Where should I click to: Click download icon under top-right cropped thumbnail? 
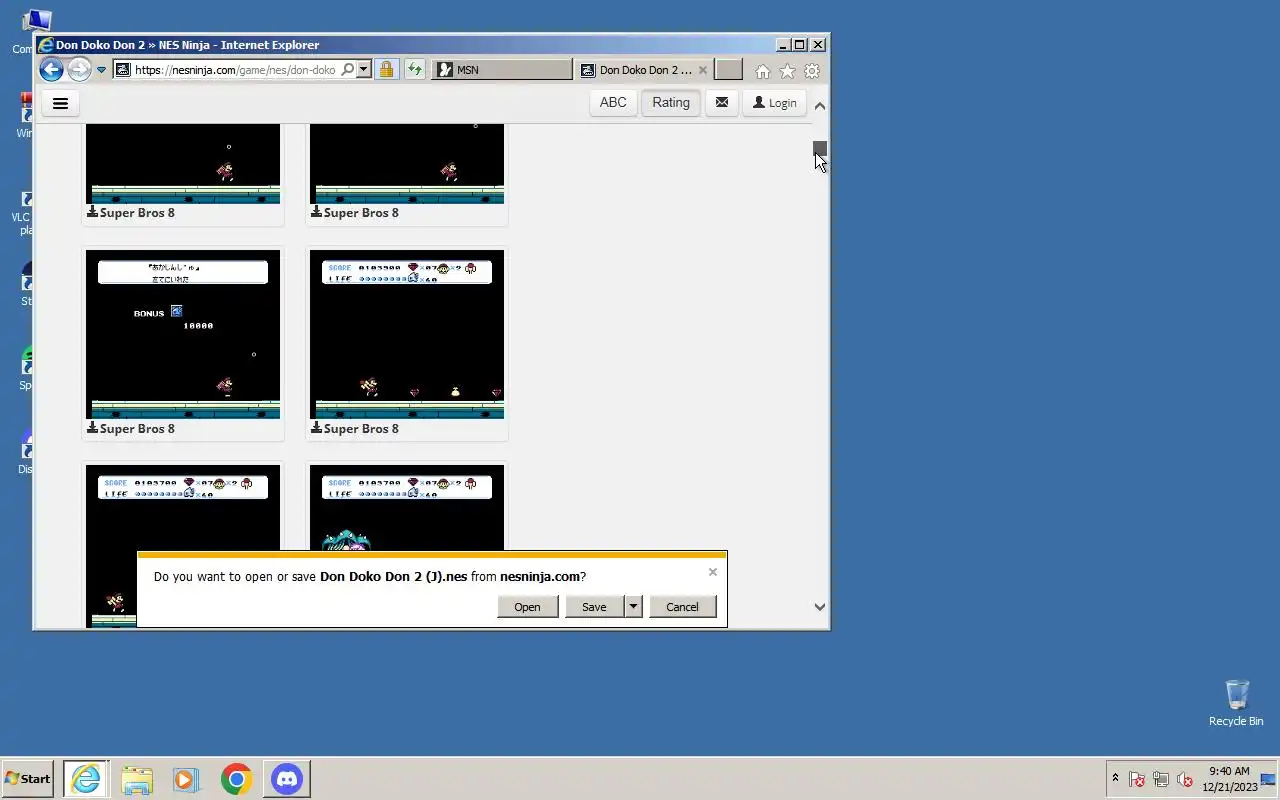tap(316, 212)
